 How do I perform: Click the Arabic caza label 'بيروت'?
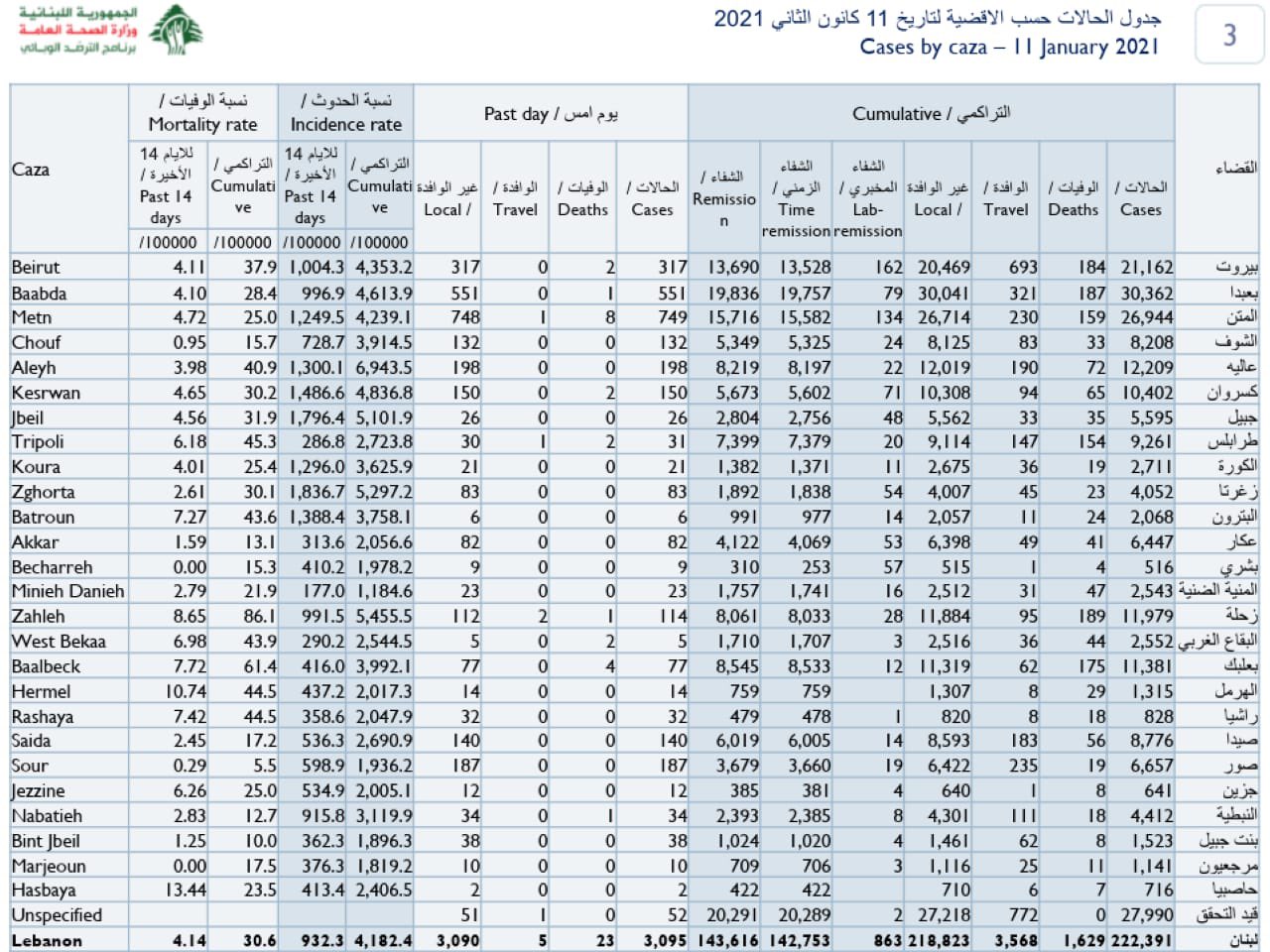(1237, 268)
